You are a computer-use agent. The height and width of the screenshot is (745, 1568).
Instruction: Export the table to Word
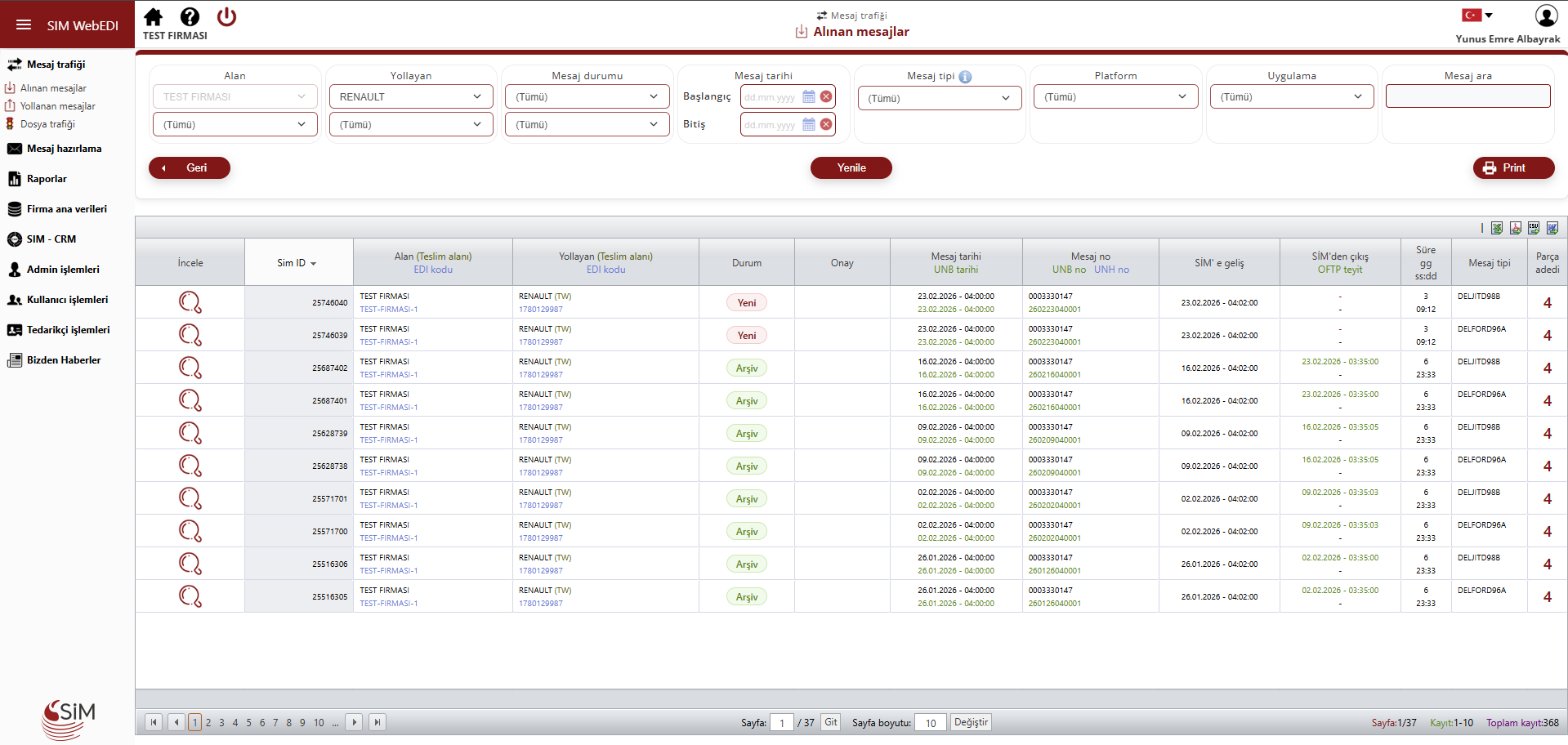tap(1552, 228)
